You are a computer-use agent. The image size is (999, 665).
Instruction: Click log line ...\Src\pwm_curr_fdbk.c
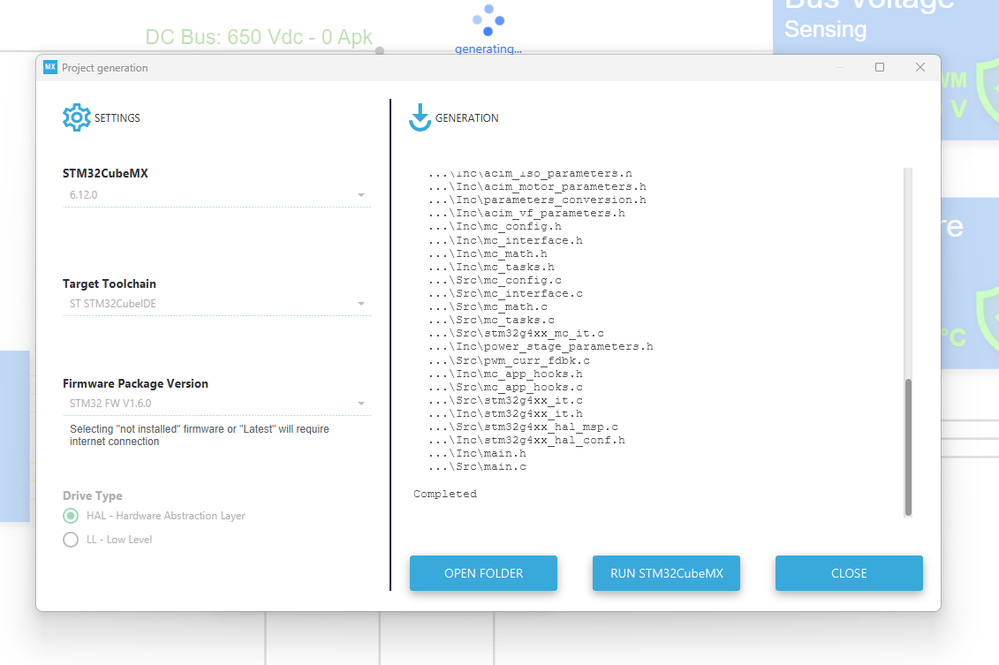[509, 361]
